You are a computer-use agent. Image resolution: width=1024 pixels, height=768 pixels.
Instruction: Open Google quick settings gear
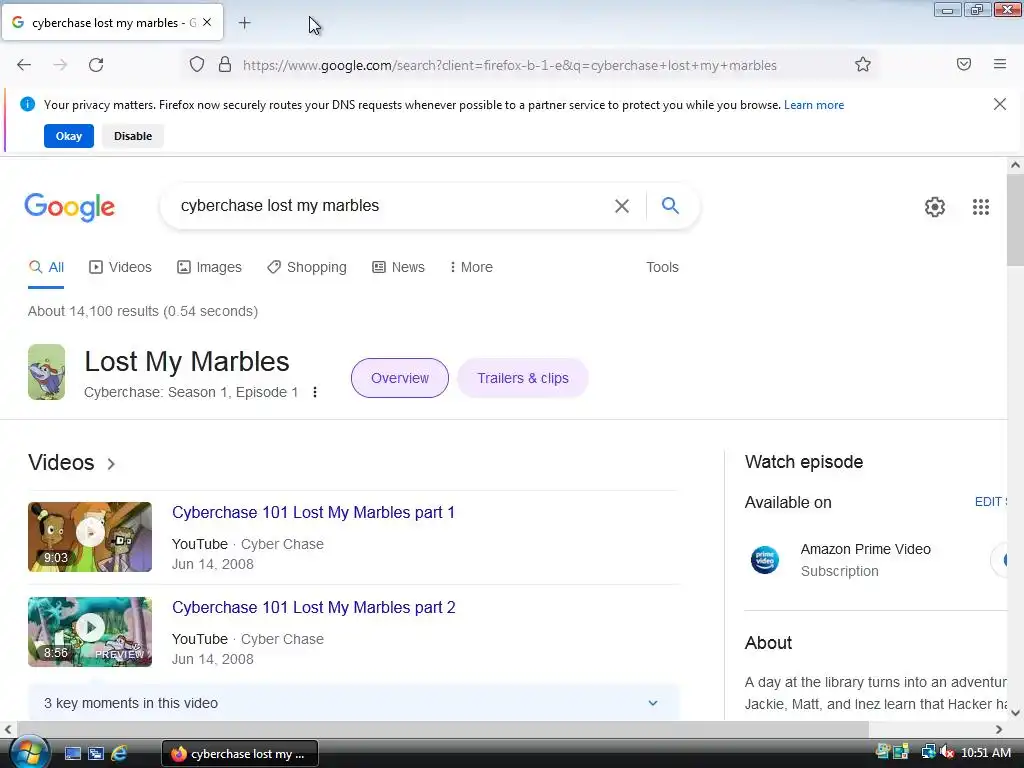pos(935,207)
